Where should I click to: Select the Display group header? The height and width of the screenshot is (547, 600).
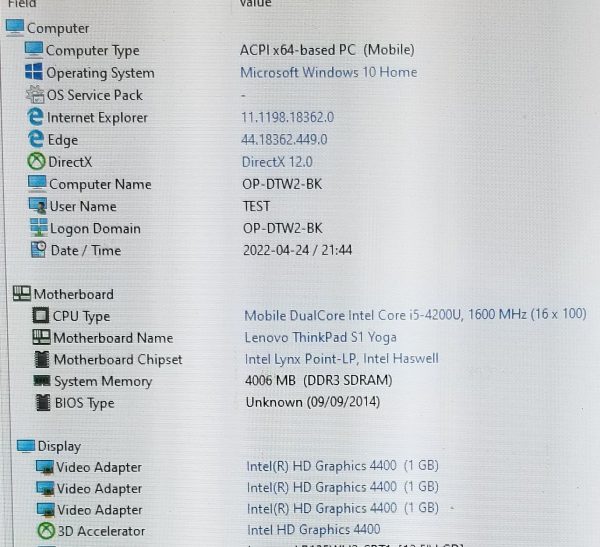(59, 446)
